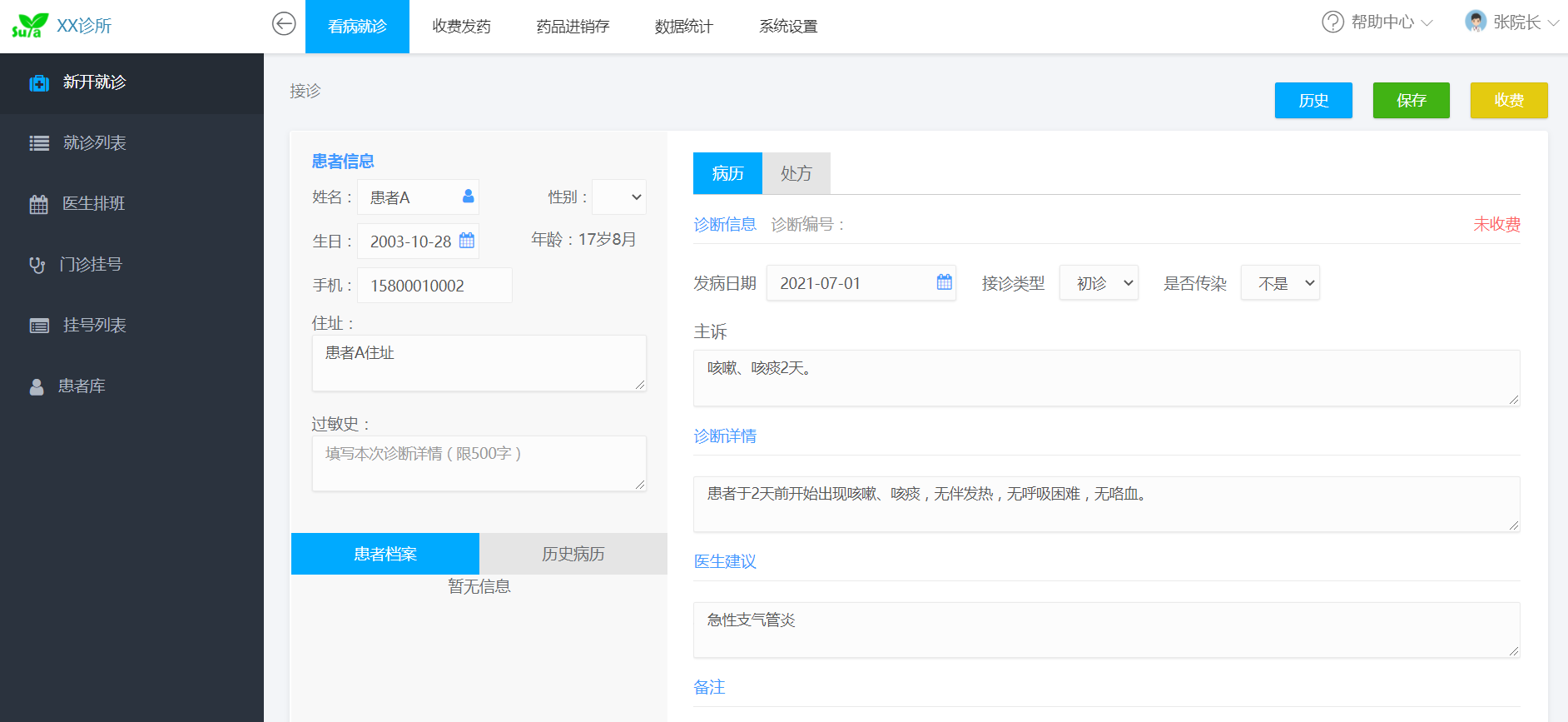Click the 发病日期 field with 2021-07-01
Screen dimensions: 1568x722
pyautogui.click(x=861, y=283)
